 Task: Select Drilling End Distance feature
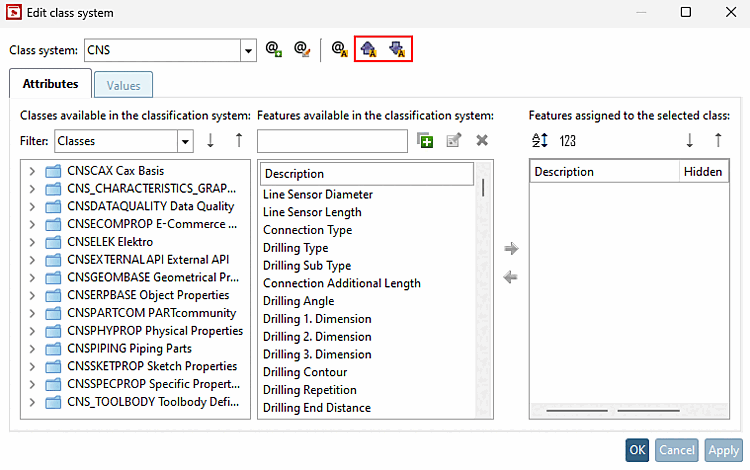[x=317, y=408]
